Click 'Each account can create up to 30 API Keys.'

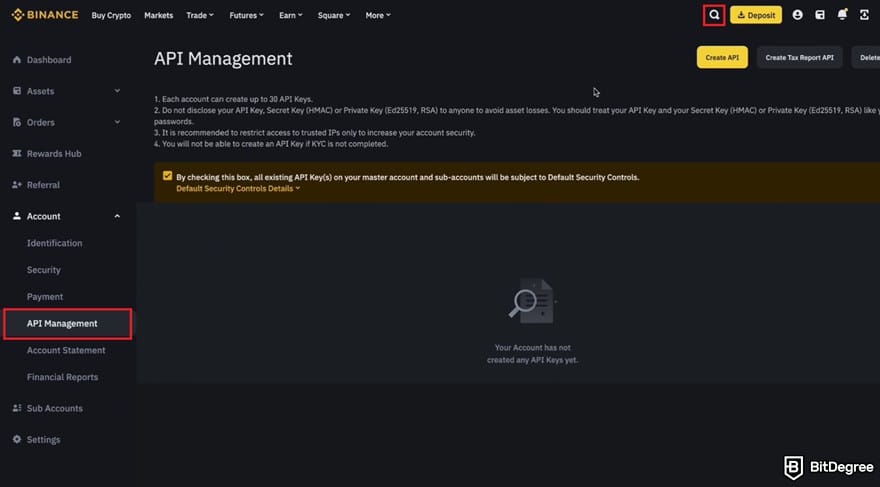click(233, 99)
